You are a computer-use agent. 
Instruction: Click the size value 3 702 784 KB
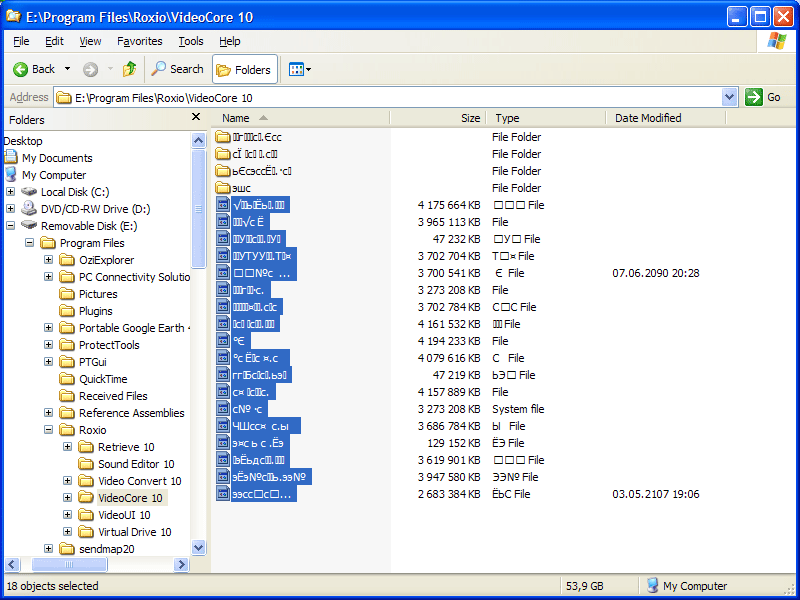coord(449,307)
